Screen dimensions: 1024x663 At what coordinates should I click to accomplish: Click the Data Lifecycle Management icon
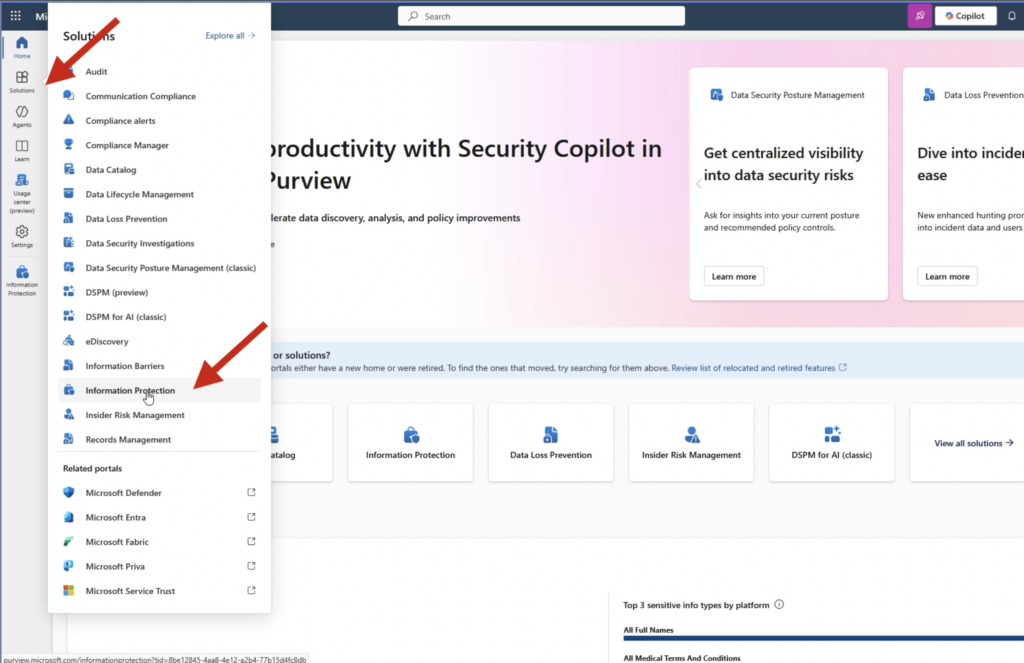[x=69, y=193]
